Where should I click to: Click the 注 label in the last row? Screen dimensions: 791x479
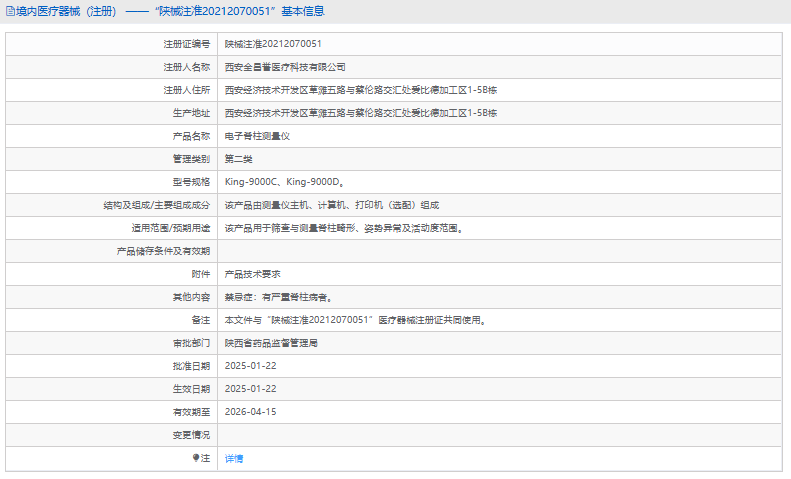point(205,458)
